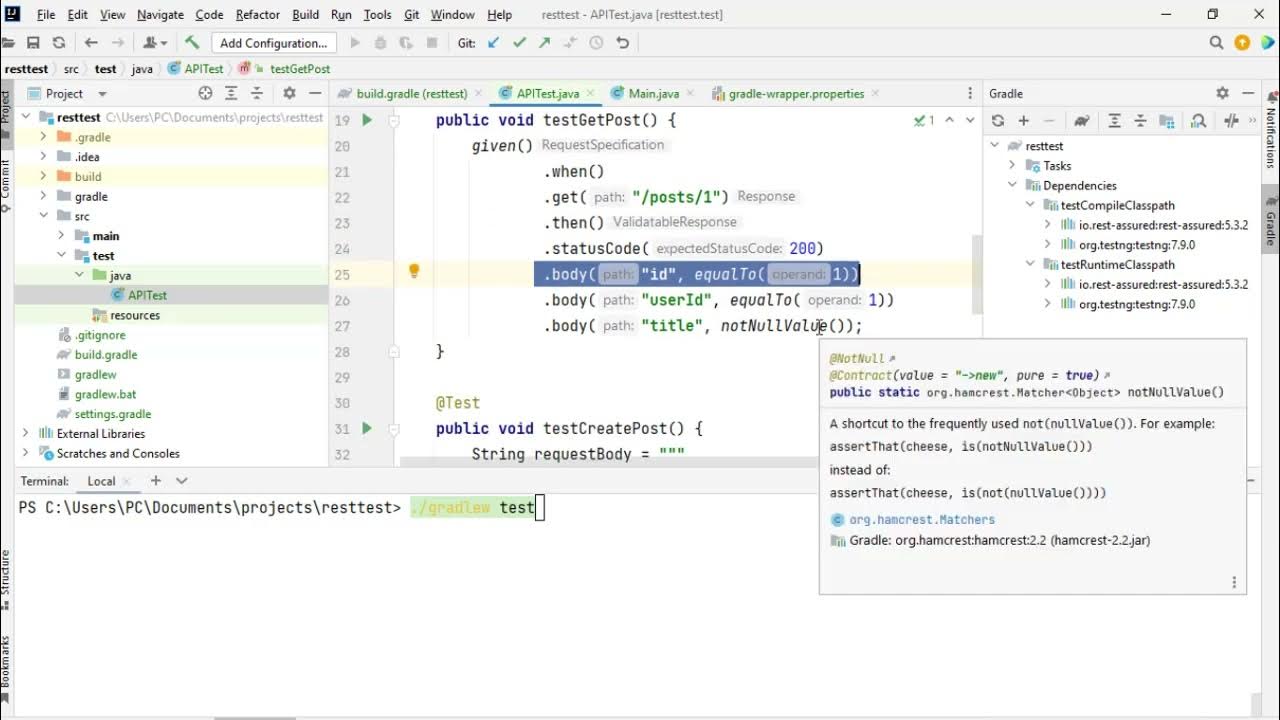Open org.hamcrest.Matchers link in popup
The width and height of the screenshot is (1280, 720).
coord(922,519)
